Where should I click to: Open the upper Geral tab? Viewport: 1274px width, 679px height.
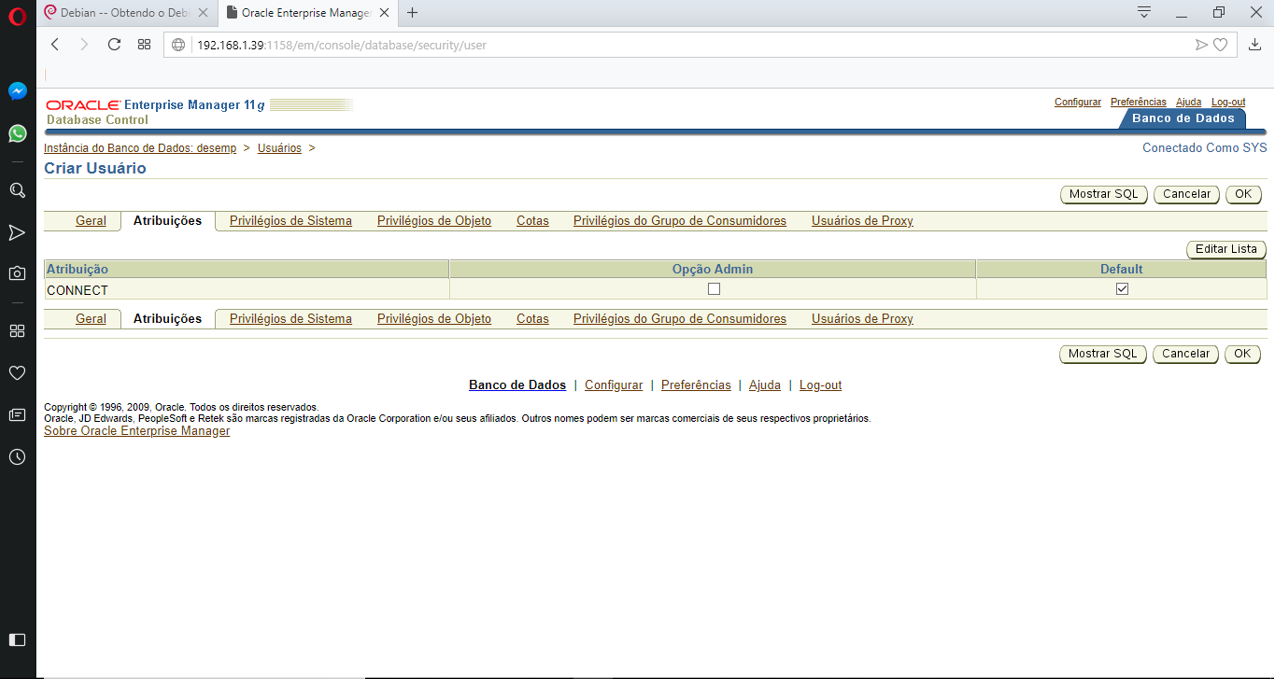[x=91, y=221]
